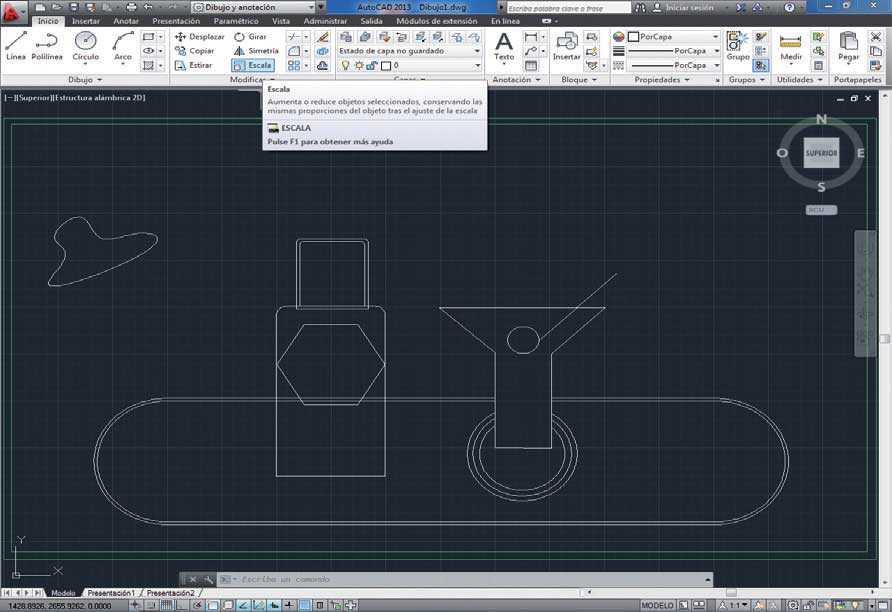
Task: Pick the Arco tool
Action: [122, 46]
